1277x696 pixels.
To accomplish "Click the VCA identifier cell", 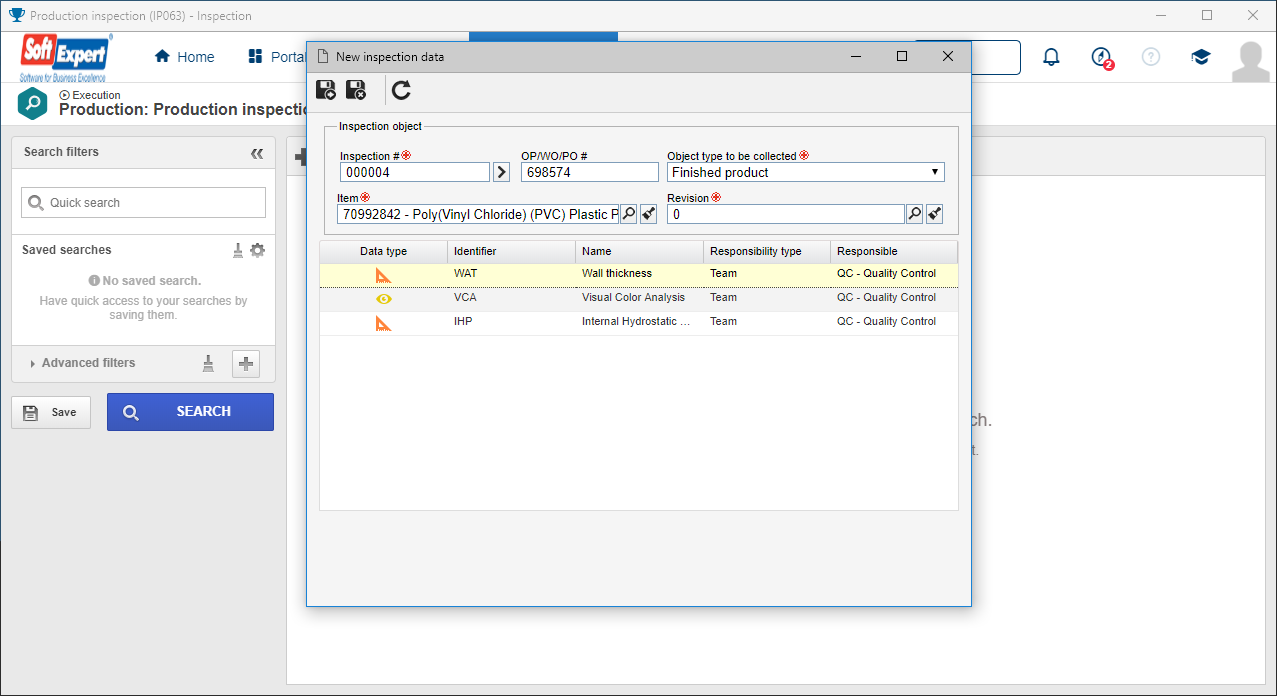I will tap(465, 298).
